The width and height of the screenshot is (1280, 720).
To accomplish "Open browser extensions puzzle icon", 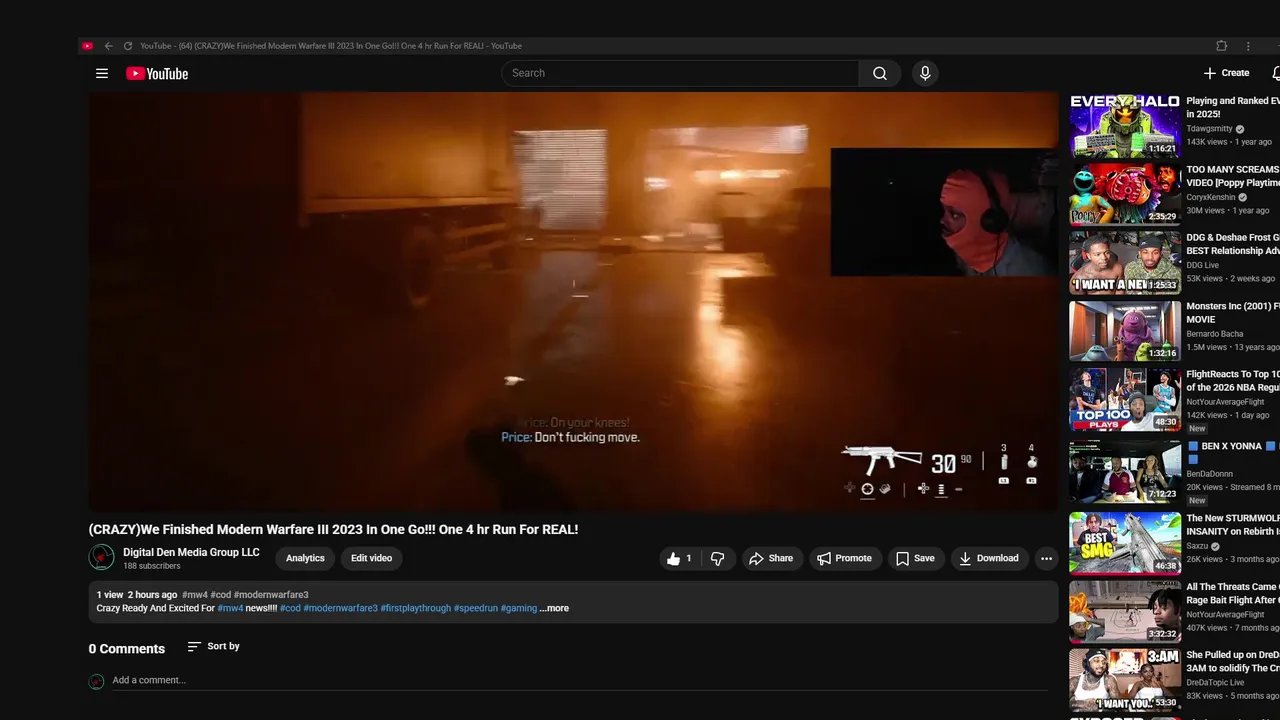I will (1221, 46).
